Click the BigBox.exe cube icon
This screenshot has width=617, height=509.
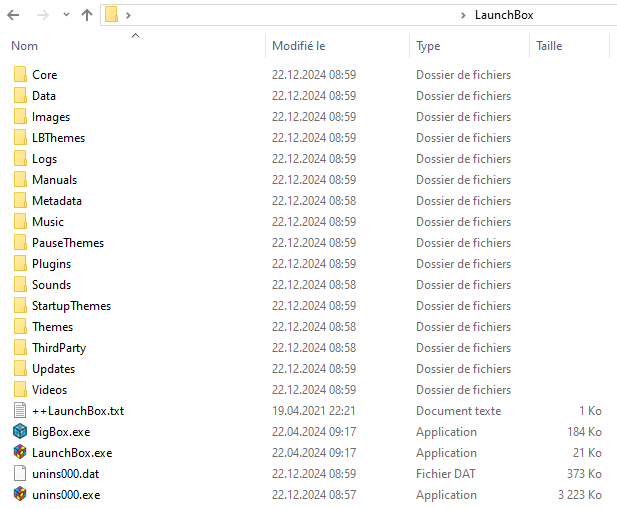point(20,432)
